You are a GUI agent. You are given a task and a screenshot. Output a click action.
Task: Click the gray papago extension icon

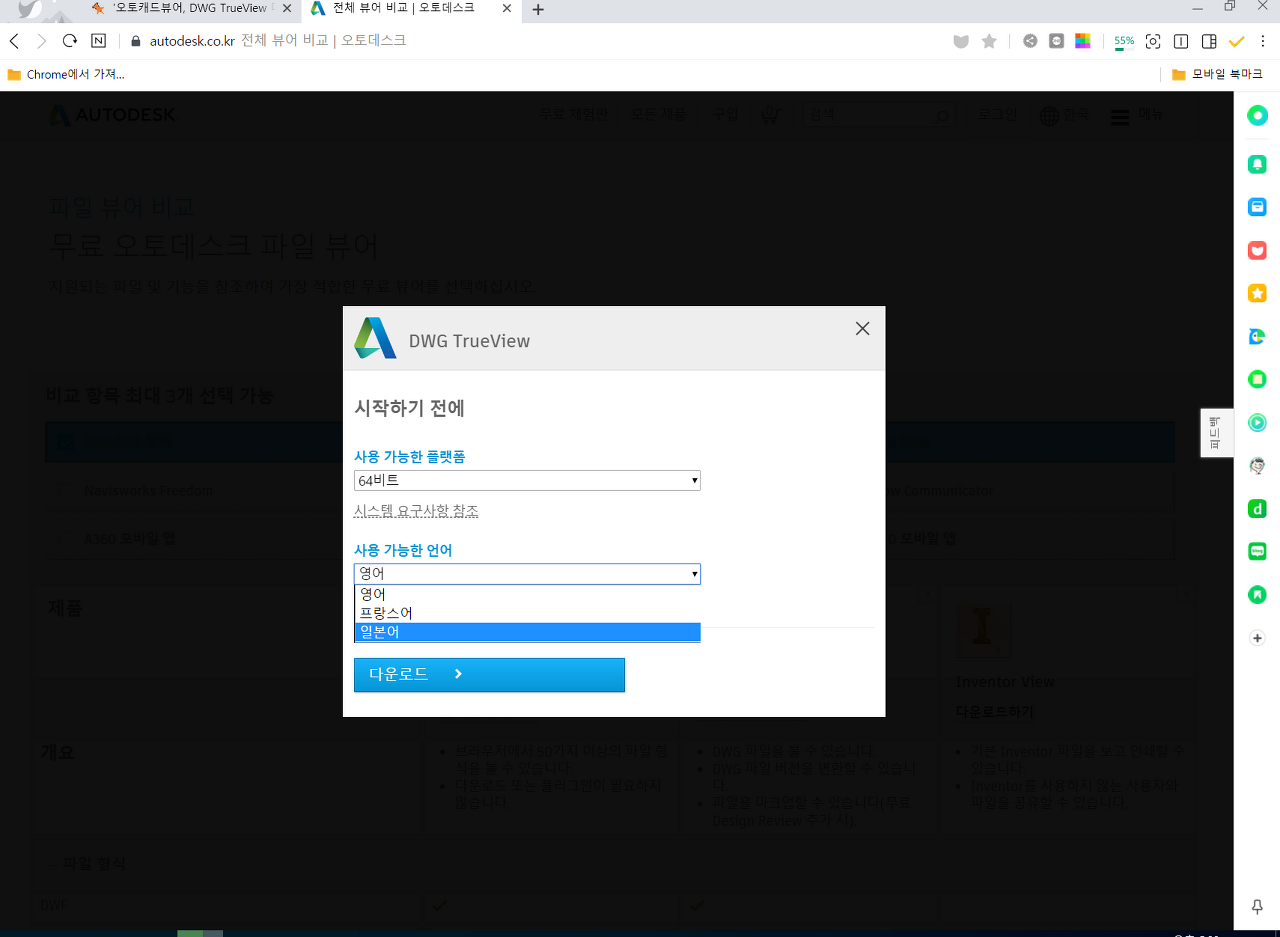point(1056,41)
